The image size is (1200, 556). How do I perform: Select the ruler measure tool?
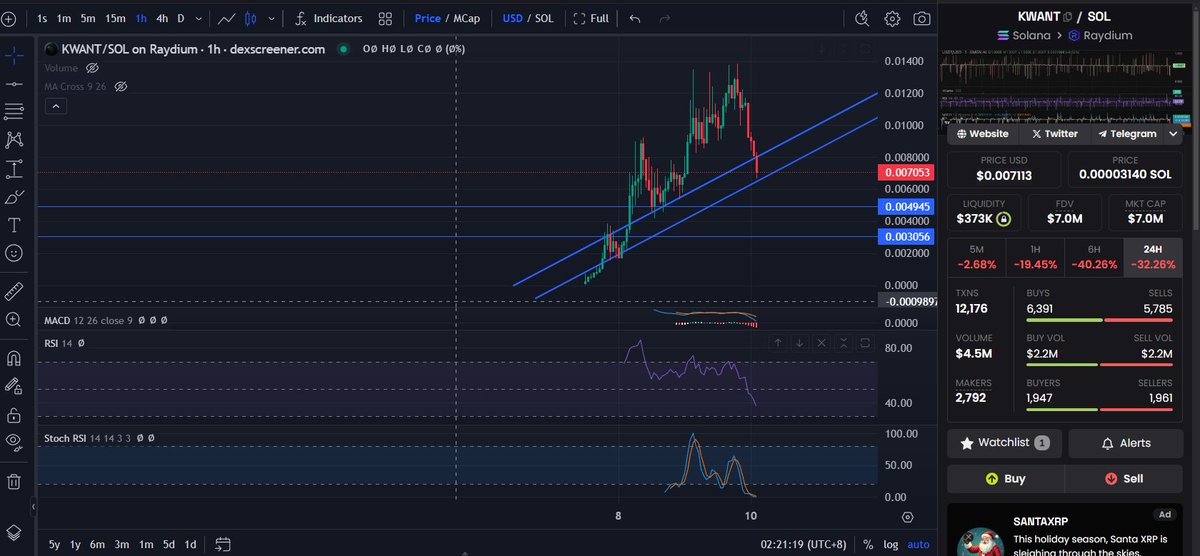14,291
